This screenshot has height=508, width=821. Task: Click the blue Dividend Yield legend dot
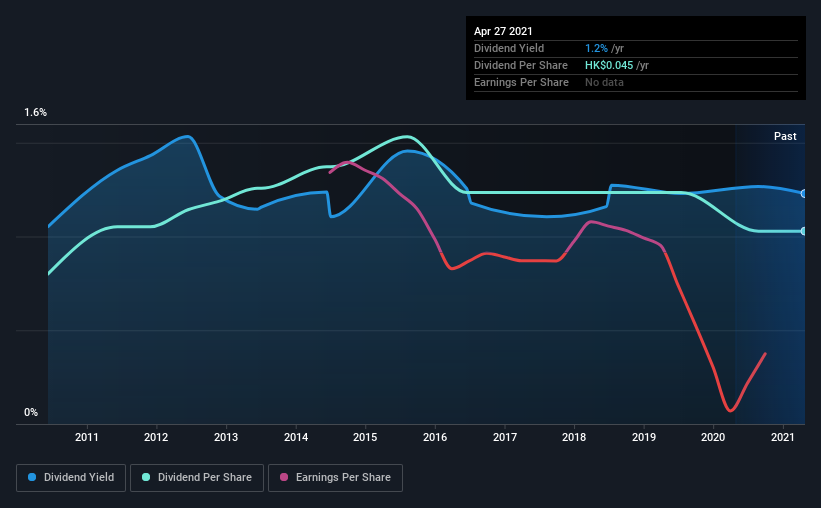coord(32,477)
